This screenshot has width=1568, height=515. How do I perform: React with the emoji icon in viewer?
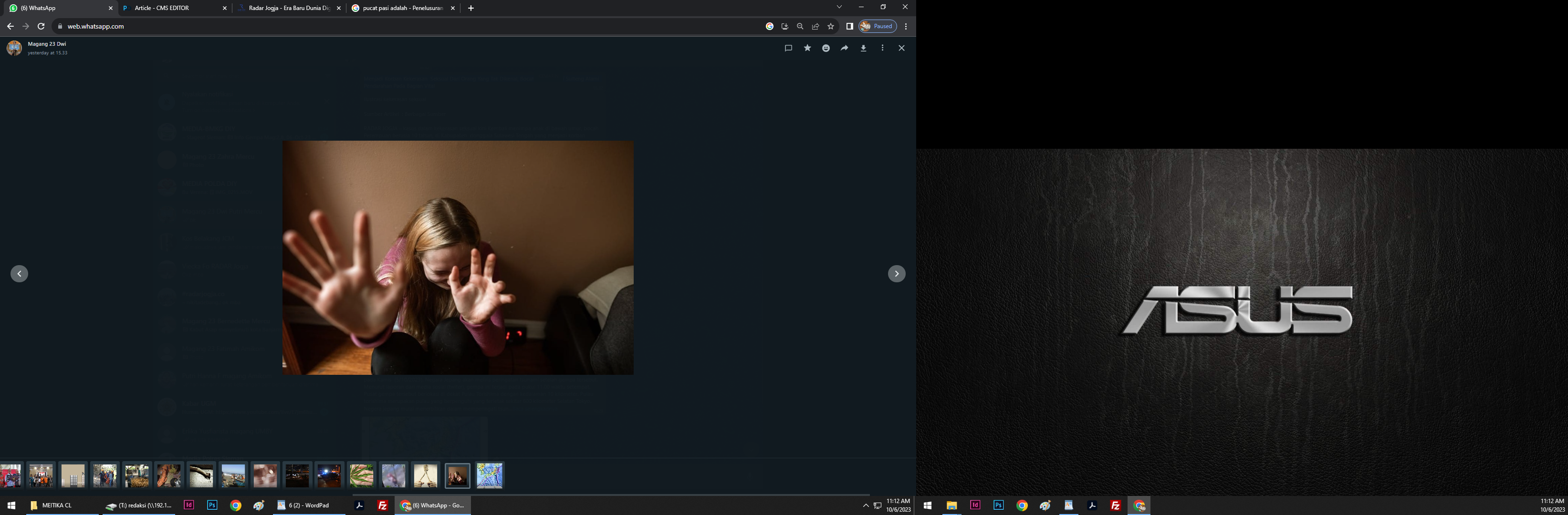pyautogui.click(x=826, y=48)
